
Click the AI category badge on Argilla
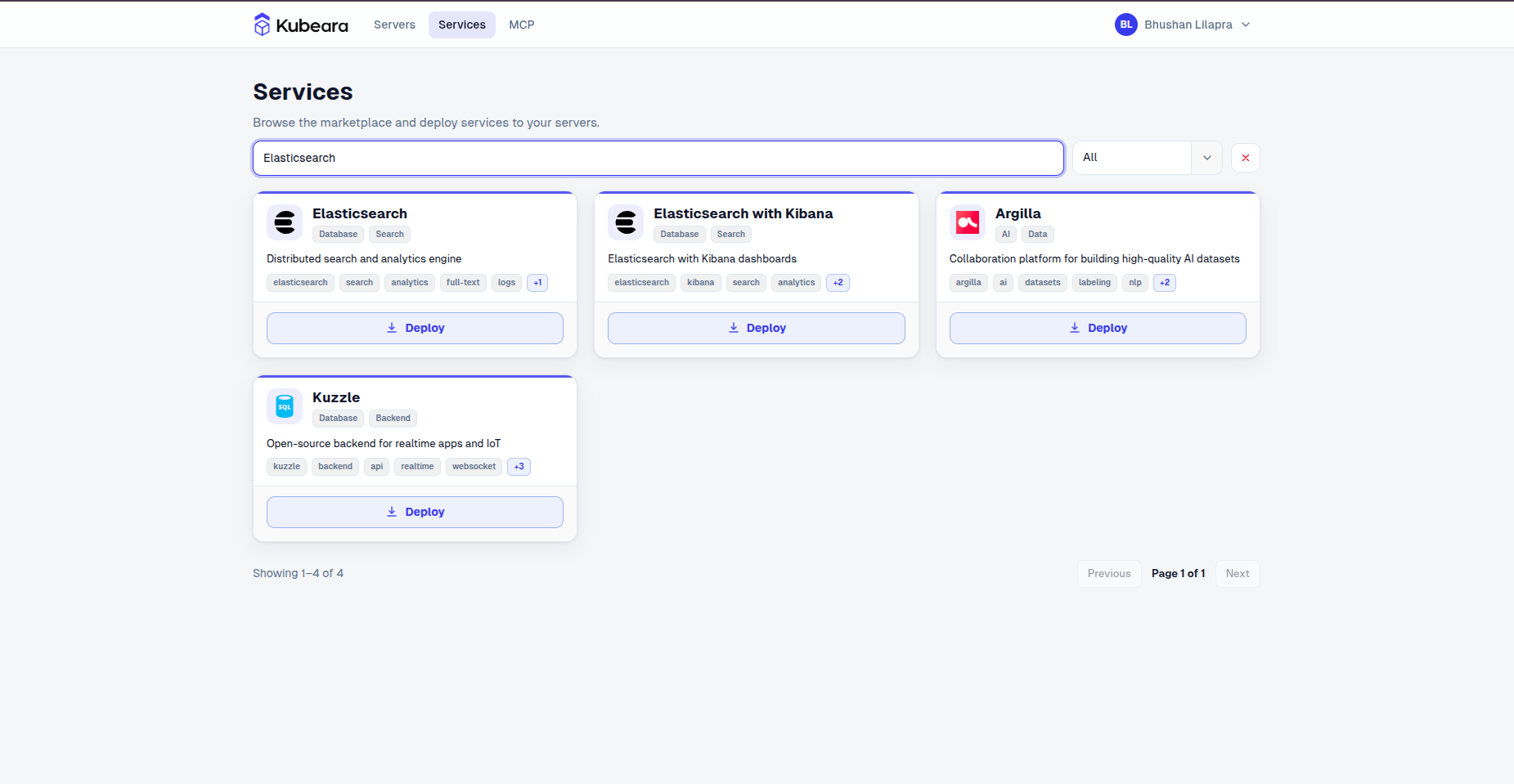[1006, 235]
